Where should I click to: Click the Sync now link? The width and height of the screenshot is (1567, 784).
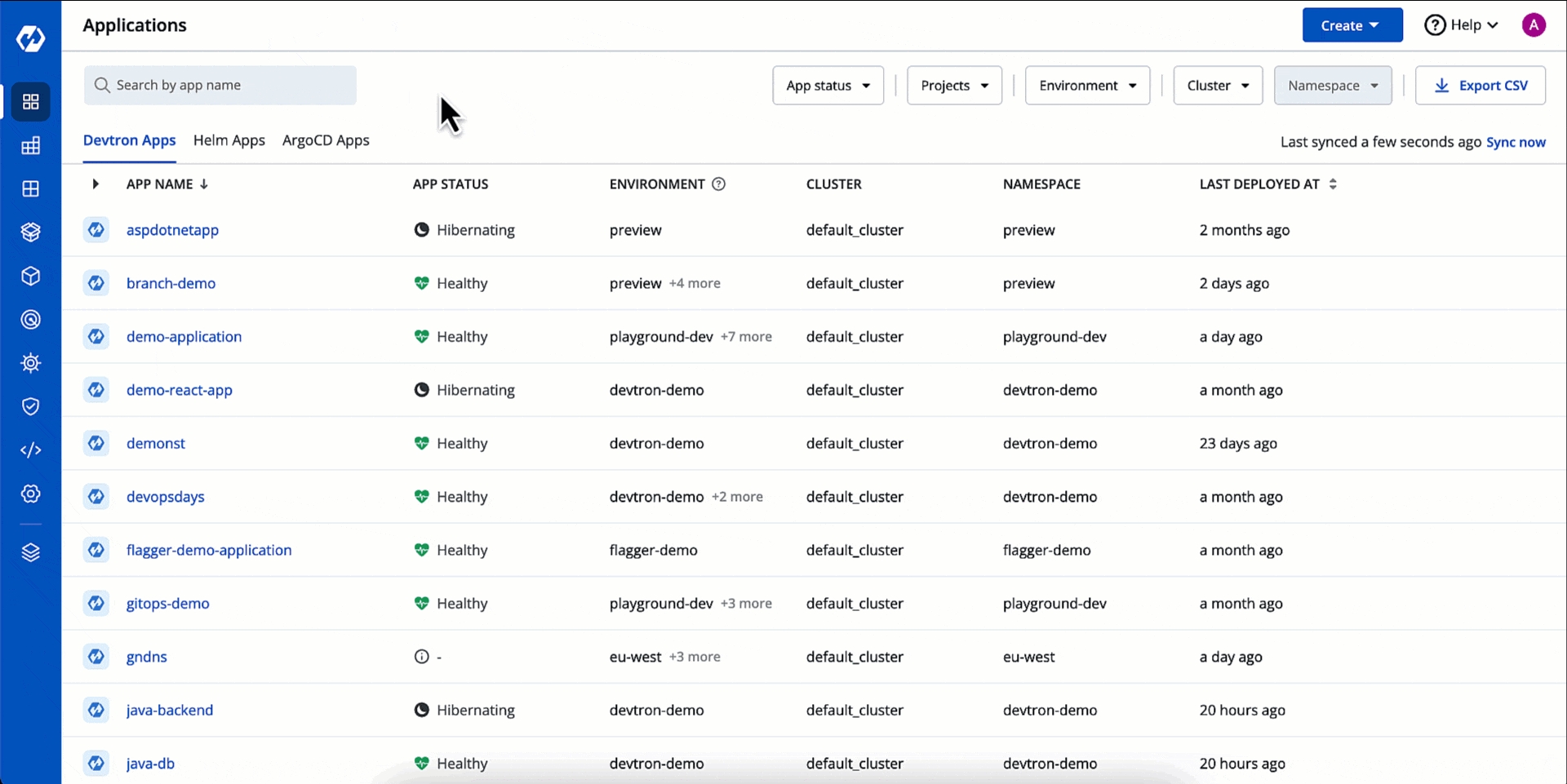pyautogui.click(x=1516, y=142)
